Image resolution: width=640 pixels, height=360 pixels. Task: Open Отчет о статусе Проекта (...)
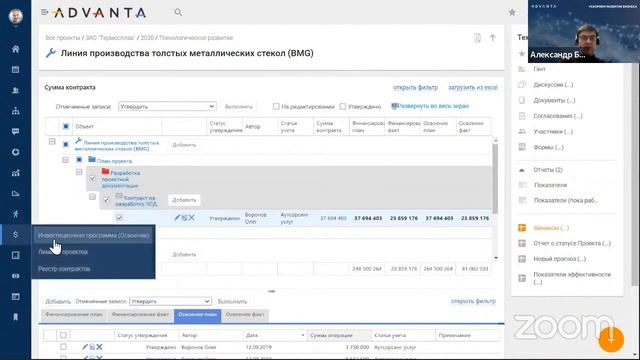pos(572,243)
